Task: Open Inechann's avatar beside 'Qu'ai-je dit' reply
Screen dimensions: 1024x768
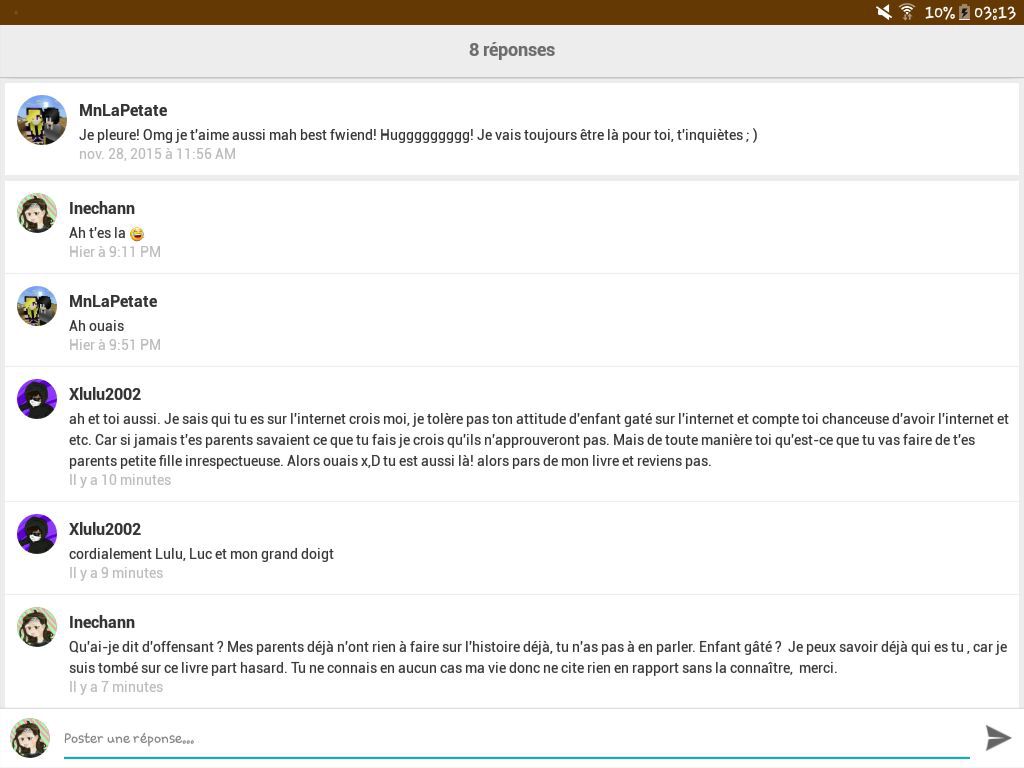Action: click(37, 627)
